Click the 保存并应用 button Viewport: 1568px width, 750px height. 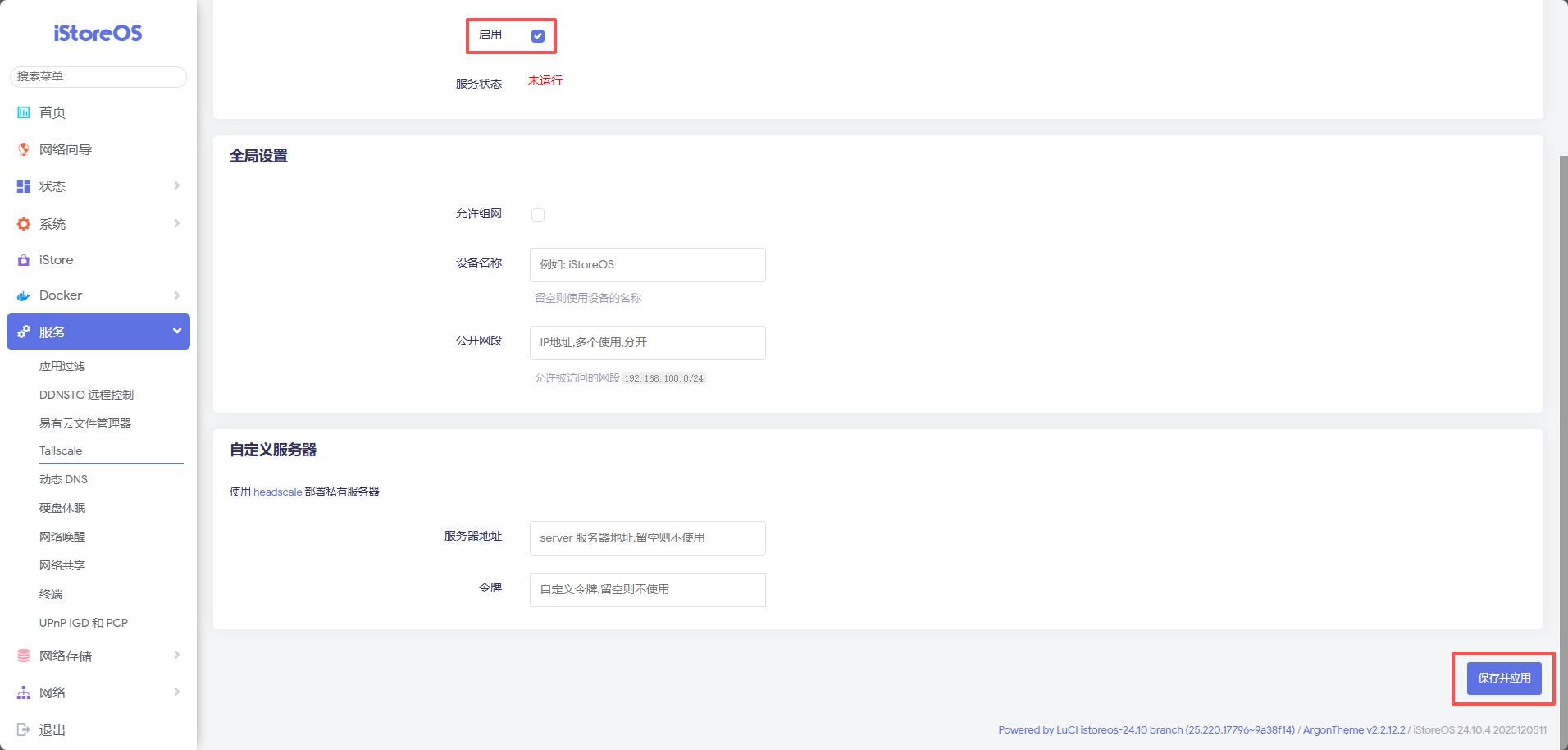[x=1502, y=678]
